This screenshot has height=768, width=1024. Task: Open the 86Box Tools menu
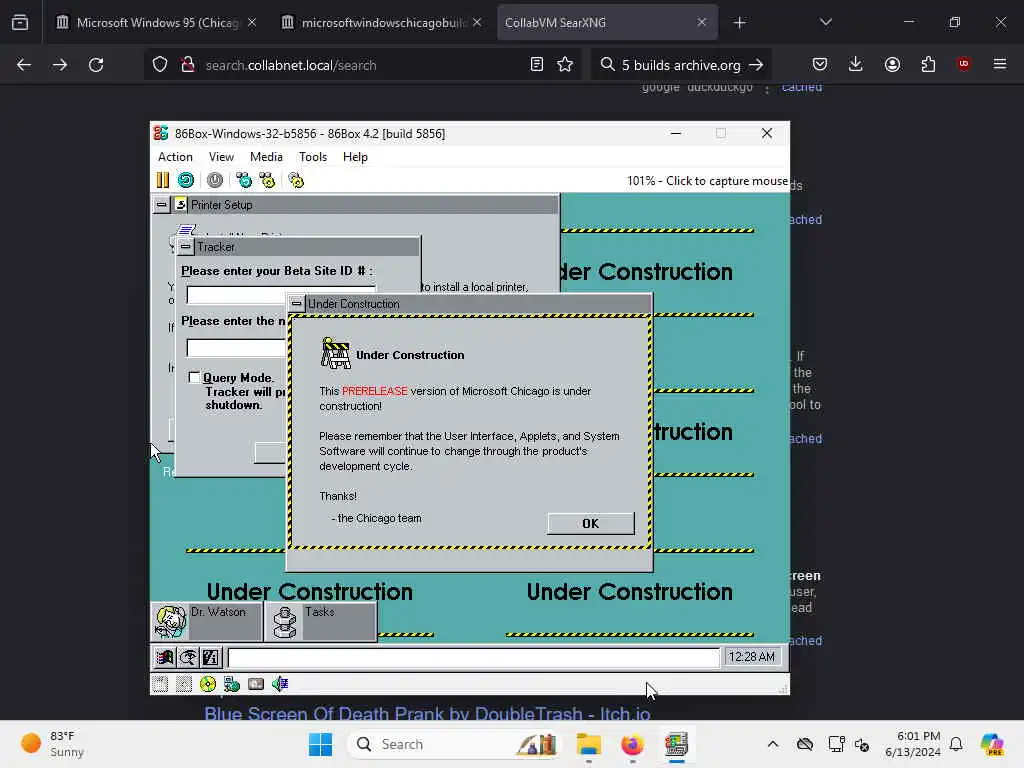pyautogui.click(x=313, y=157)
